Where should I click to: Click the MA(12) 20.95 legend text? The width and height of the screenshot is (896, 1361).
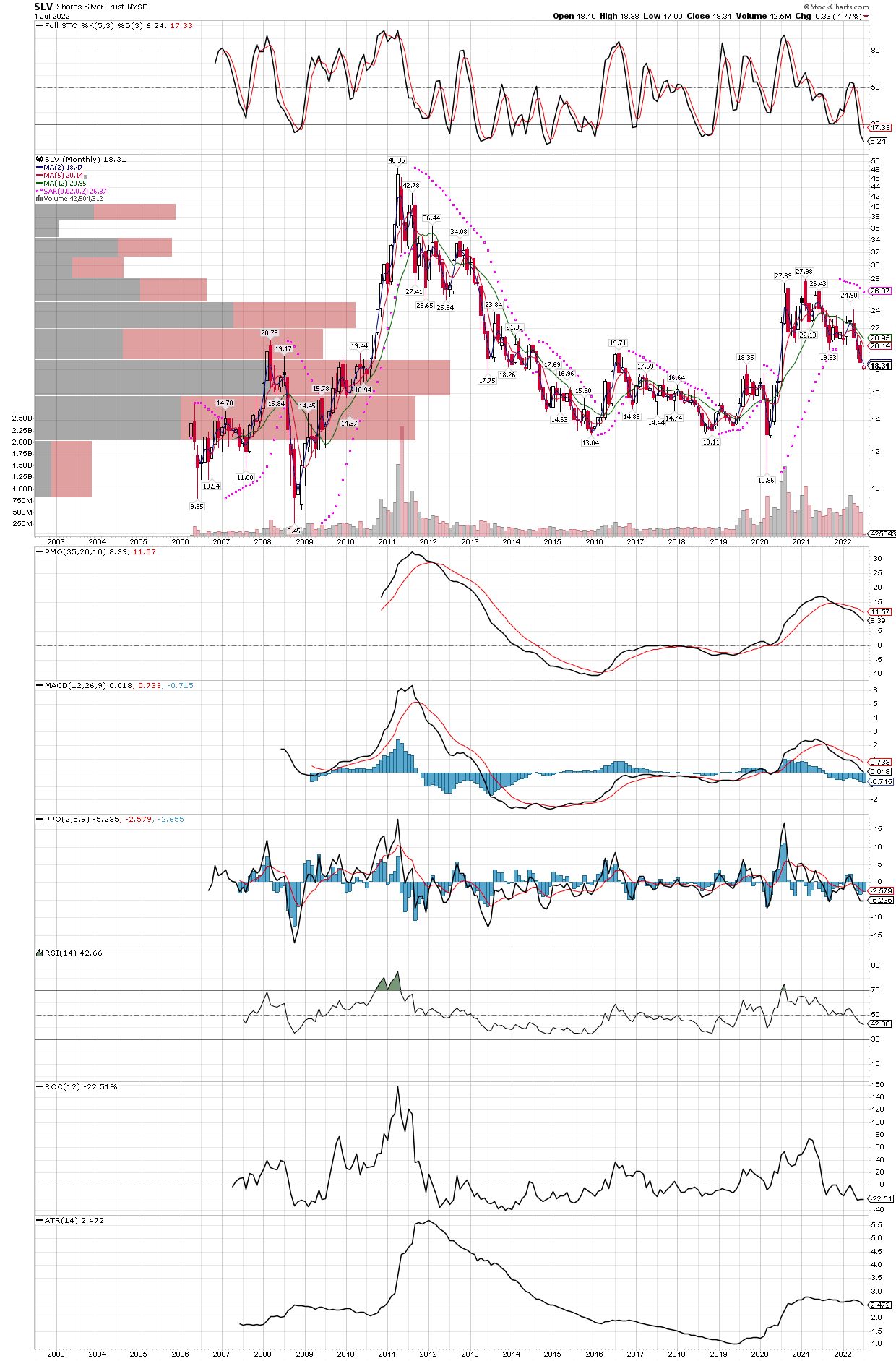coord(65,183)
